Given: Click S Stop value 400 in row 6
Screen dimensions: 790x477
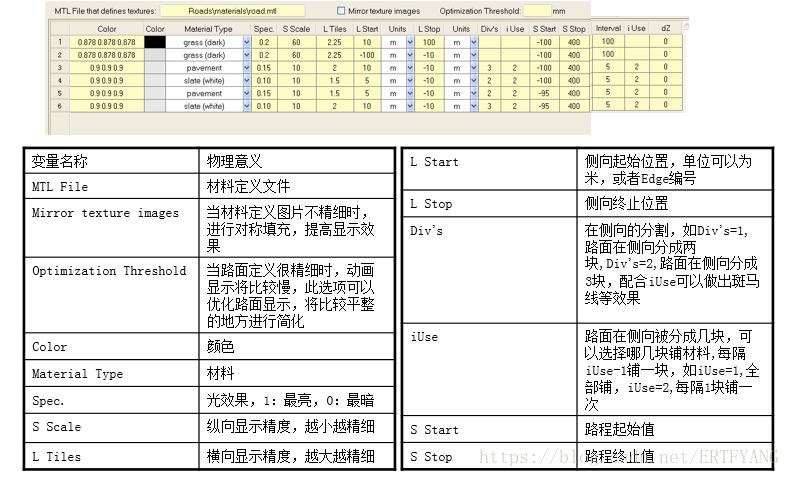Looking at the screenshot, I should click(x=574, y=106).
